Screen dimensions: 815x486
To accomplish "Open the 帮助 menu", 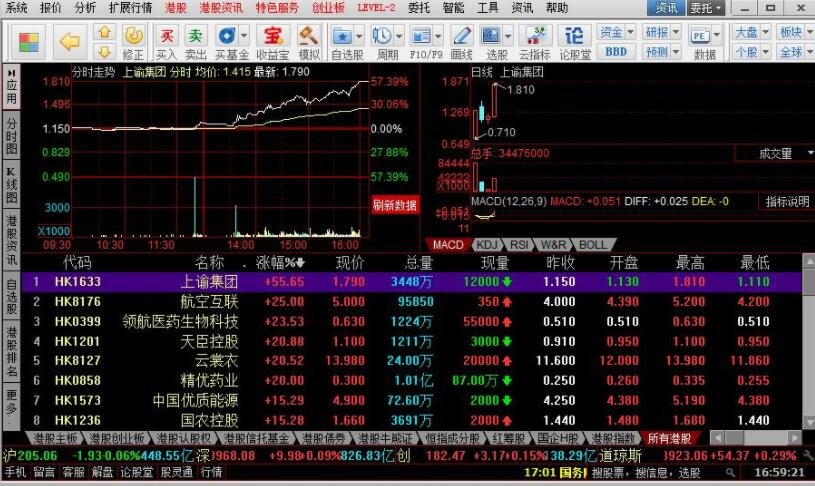I will click(x=557, y=8).
